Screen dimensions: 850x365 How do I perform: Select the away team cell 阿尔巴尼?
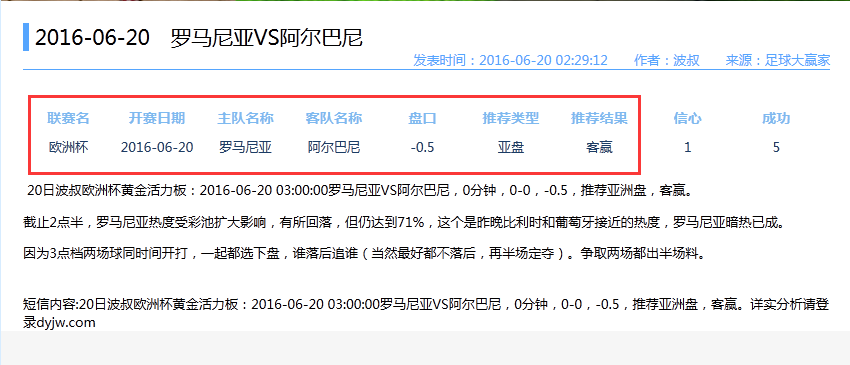333,147
